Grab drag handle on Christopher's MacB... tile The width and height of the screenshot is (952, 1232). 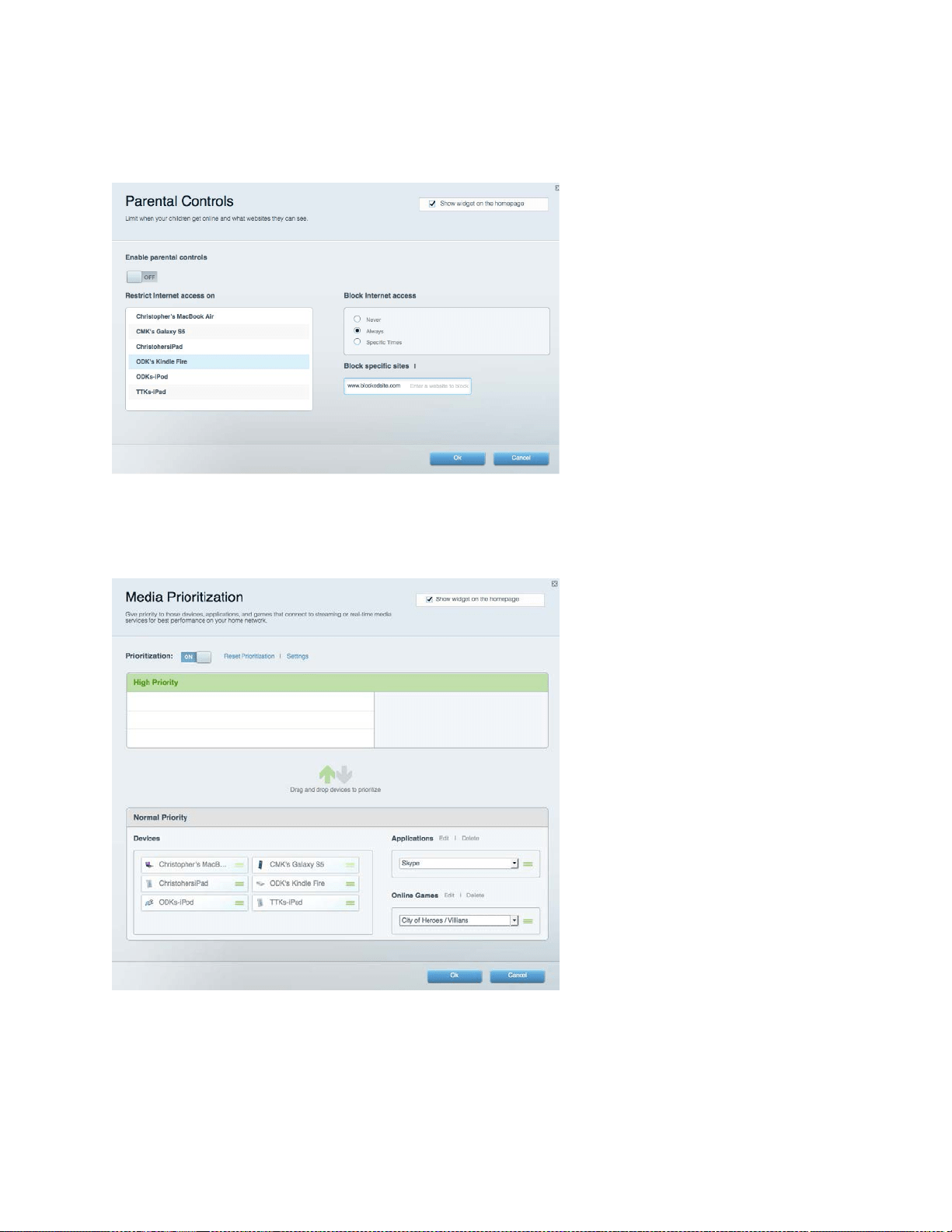pyautogui.click(x=239, y=864)
